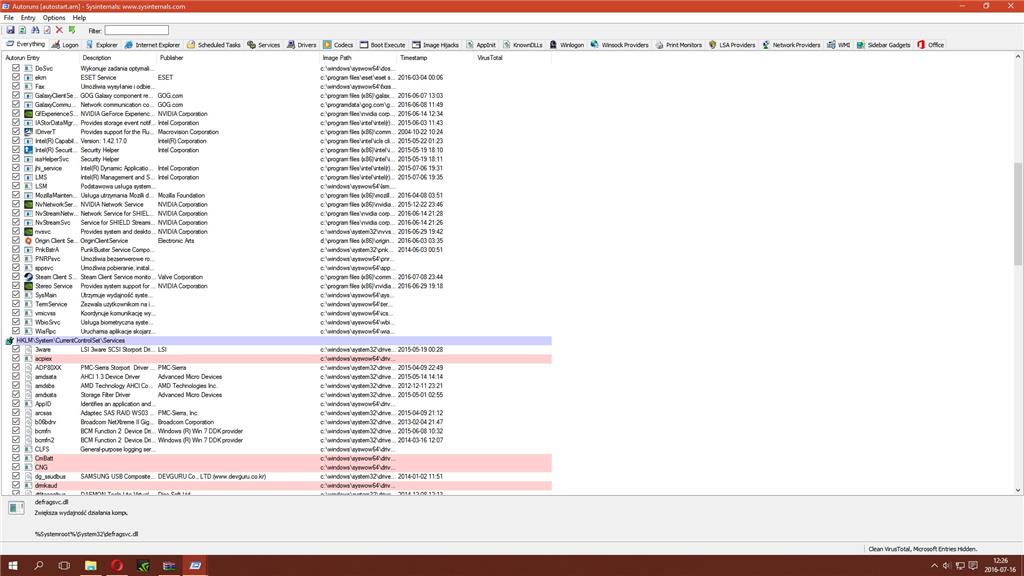Toggle the PnkBstrA entry checkbox

[16, 249]
